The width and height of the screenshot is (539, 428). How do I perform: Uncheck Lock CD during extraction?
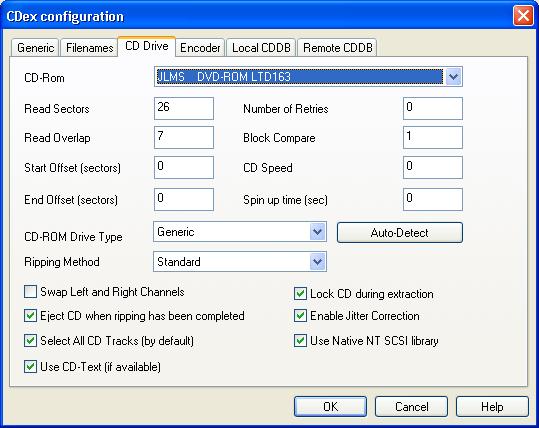300,294
